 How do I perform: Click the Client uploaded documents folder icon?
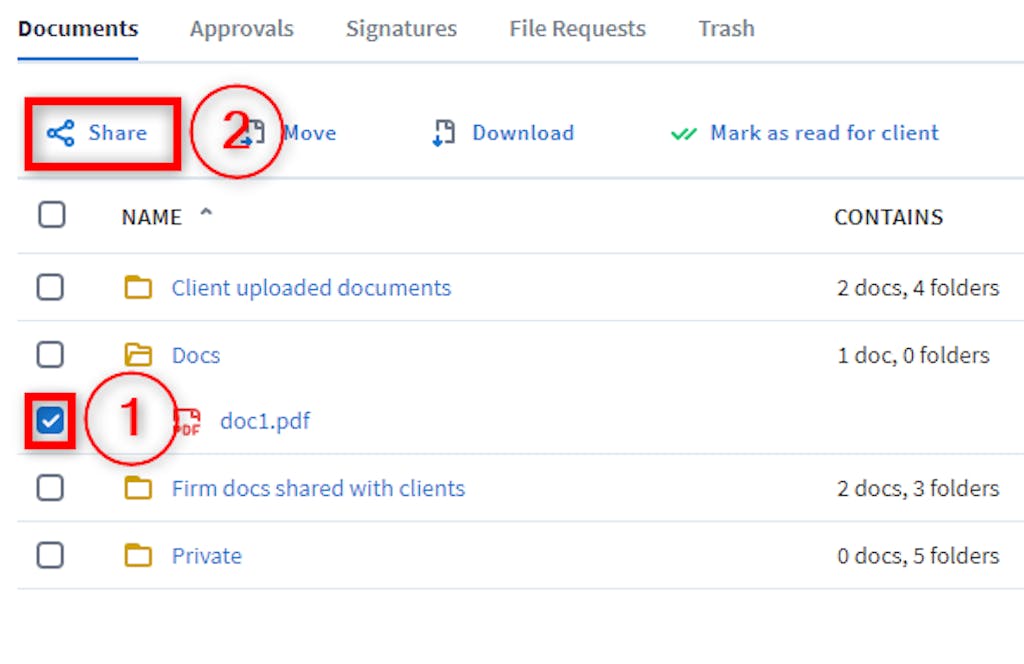pos(138,287)
